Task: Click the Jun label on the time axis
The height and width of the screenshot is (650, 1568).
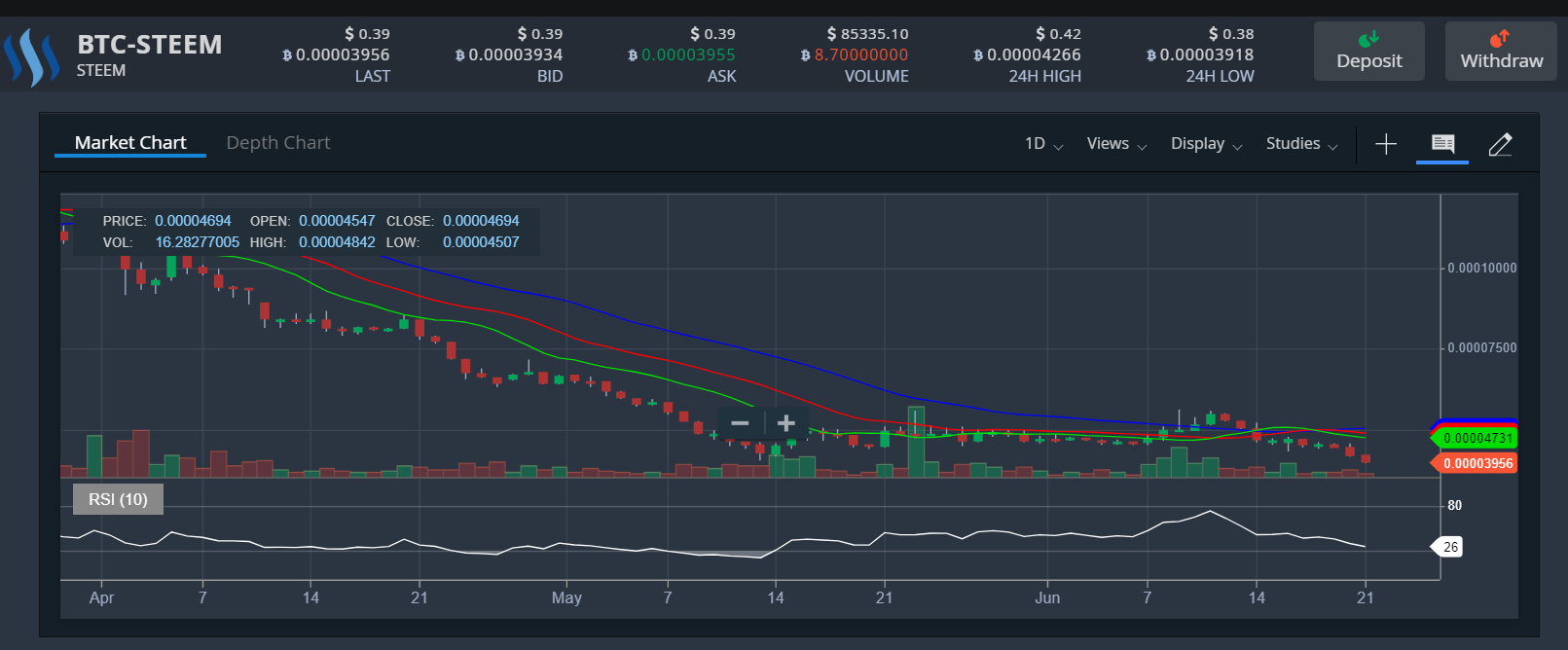Action: coord(1047,597)
